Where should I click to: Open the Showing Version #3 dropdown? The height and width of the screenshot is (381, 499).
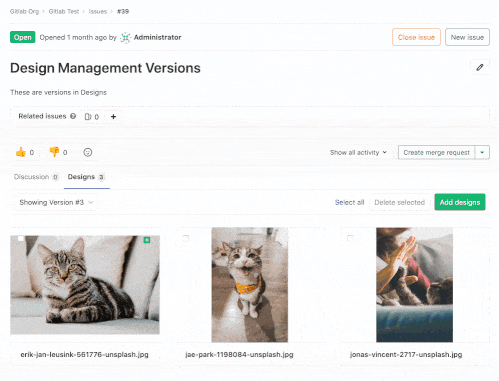(x=56, y=202)
